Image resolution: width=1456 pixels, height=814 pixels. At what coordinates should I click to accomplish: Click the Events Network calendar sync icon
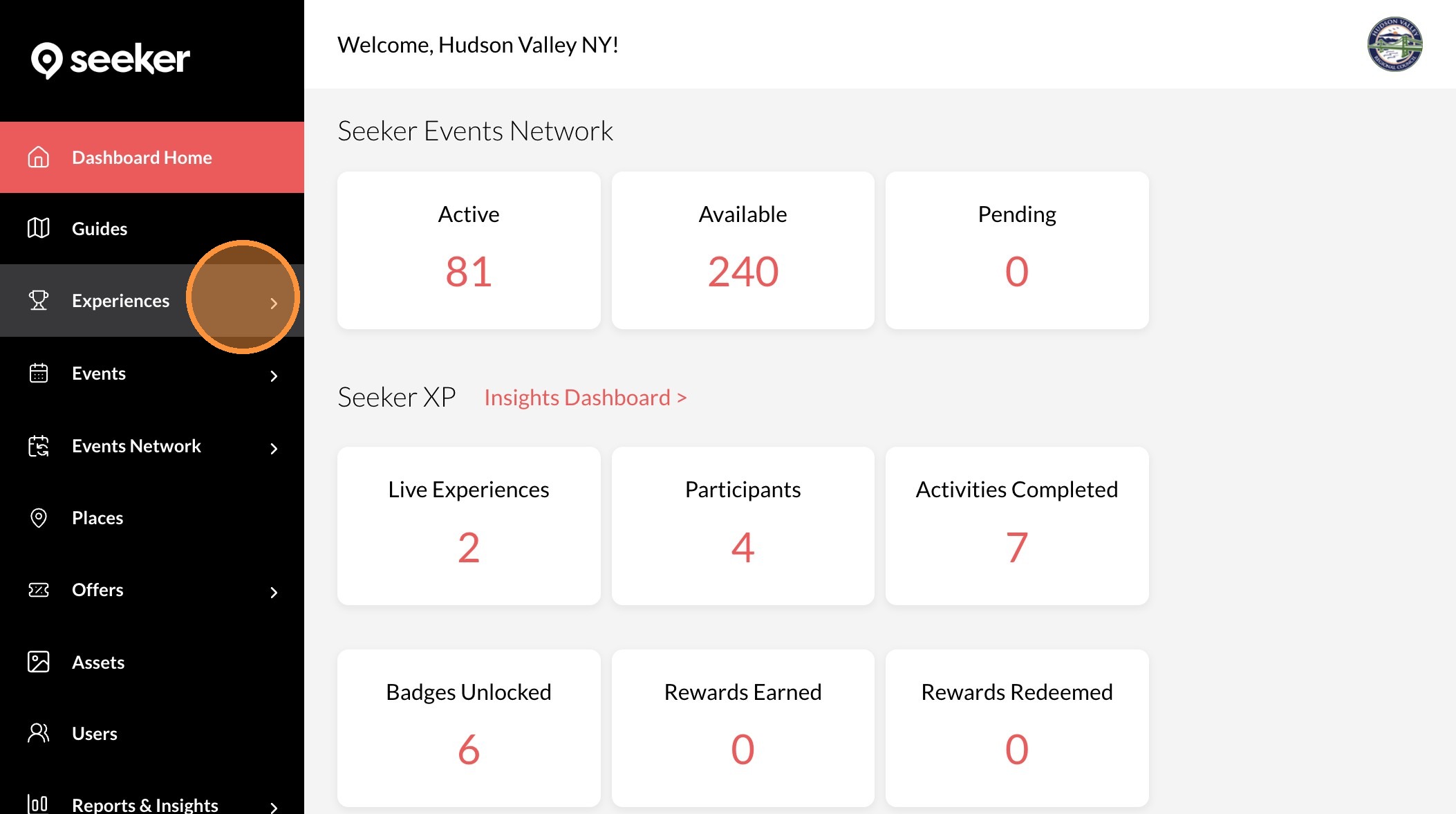[39, 446]
